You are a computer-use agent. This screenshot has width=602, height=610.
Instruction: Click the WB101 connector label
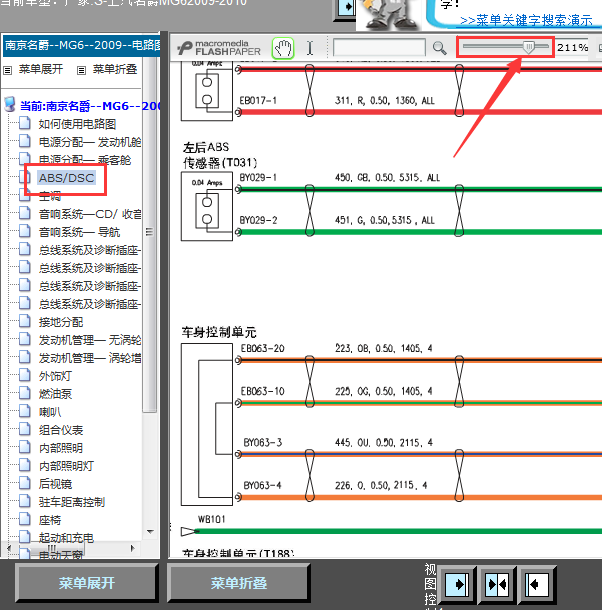pos(211,519)
